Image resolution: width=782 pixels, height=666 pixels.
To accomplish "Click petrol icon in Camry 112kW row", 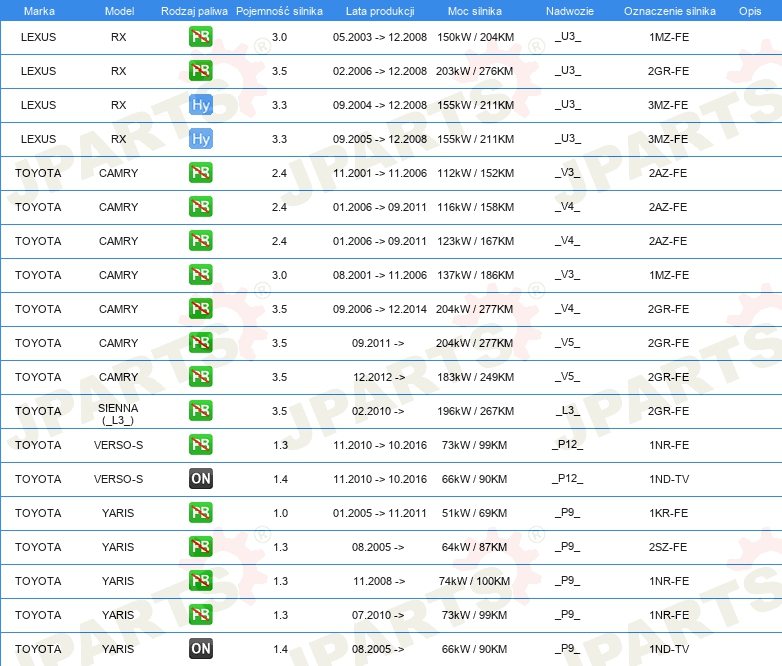I will tap(200, 173).
